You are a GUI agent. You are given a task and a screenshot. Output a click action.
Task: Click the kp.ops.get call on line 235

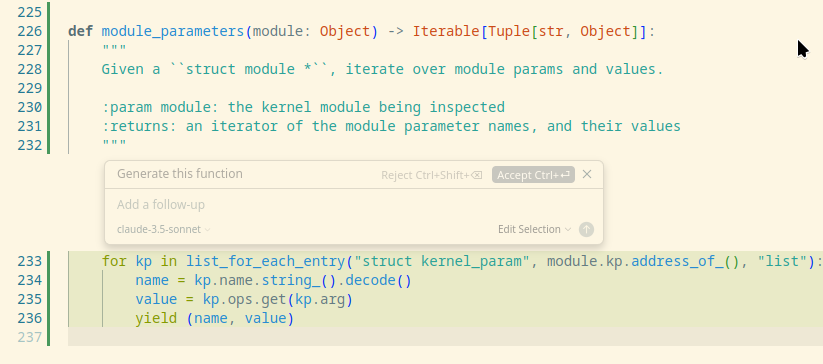pos(244,299)
